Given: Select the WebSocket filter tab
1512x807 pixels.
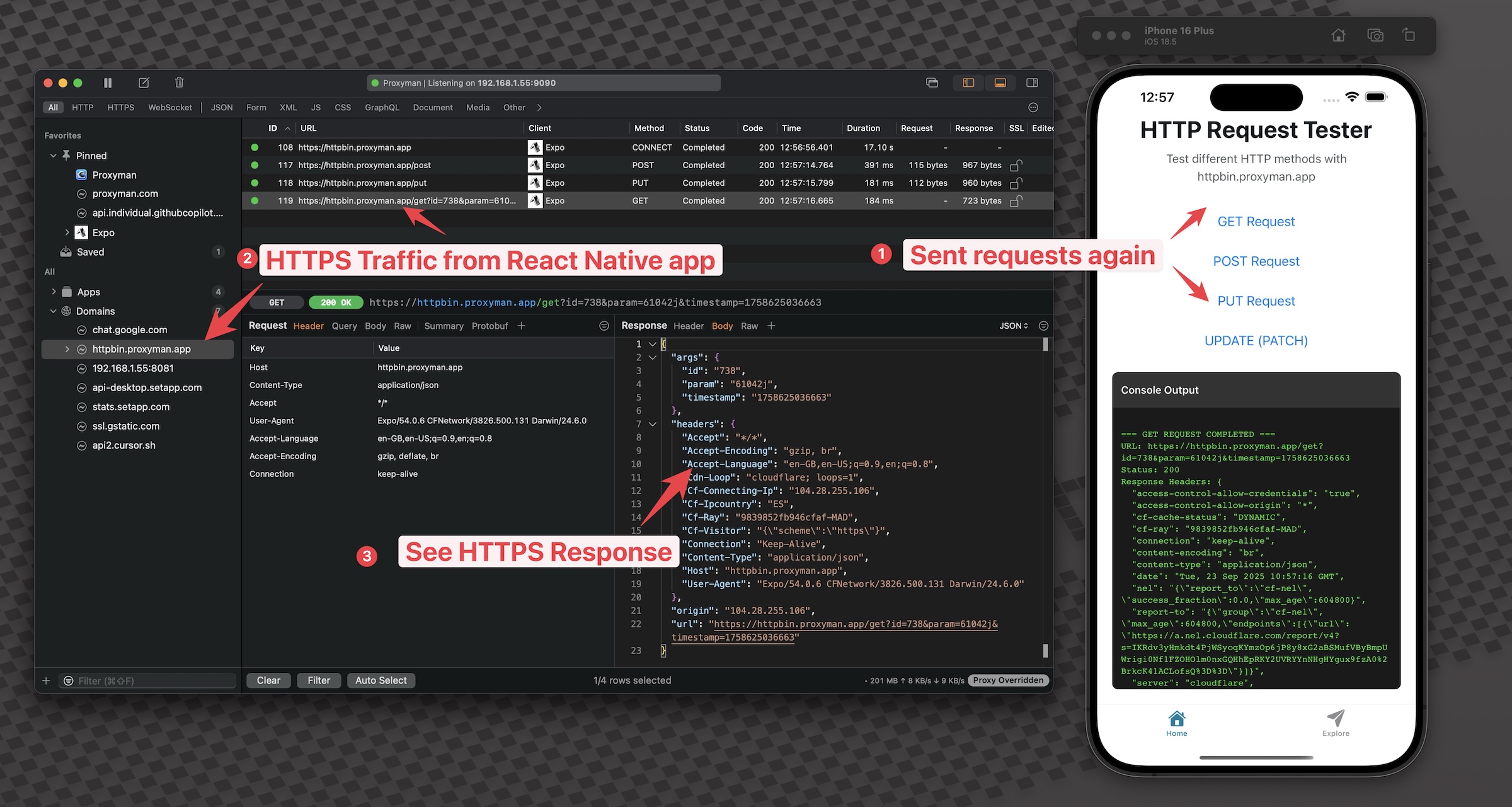Looking at the screenshot, I should [x=169, y=108].
